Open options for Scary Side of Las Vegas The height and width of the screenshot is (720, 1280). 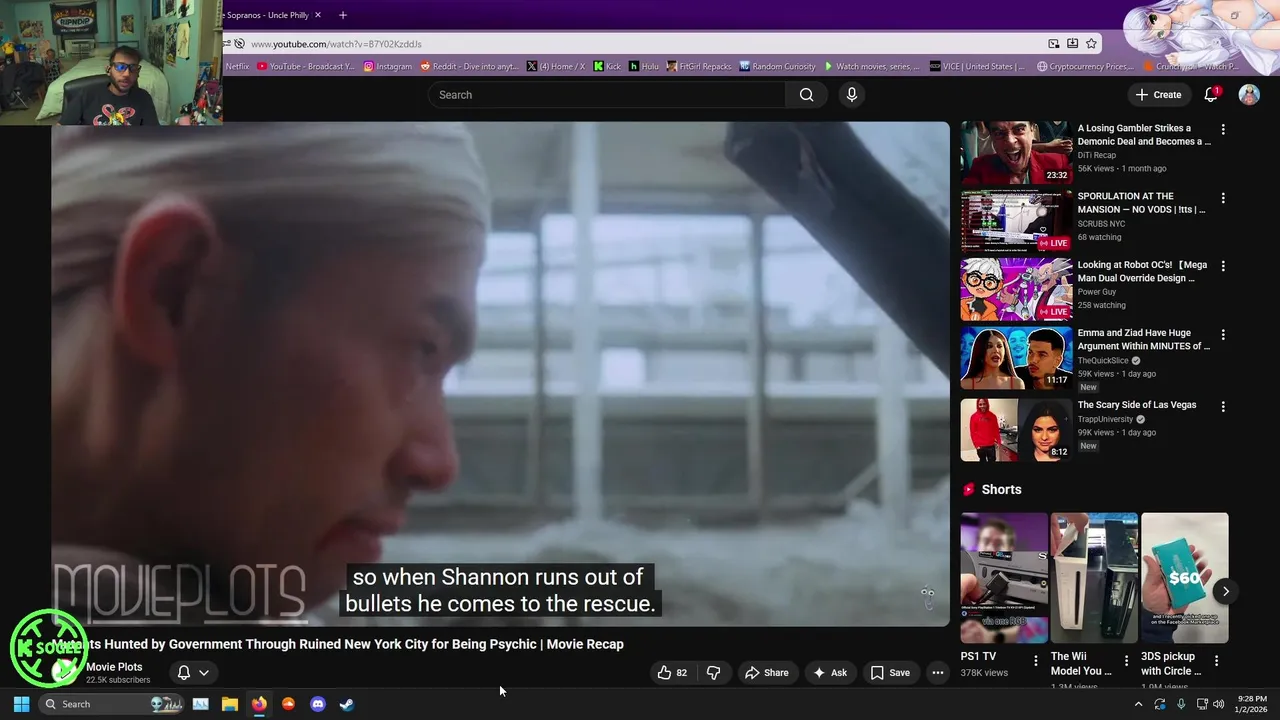[x=1222, y=406]
